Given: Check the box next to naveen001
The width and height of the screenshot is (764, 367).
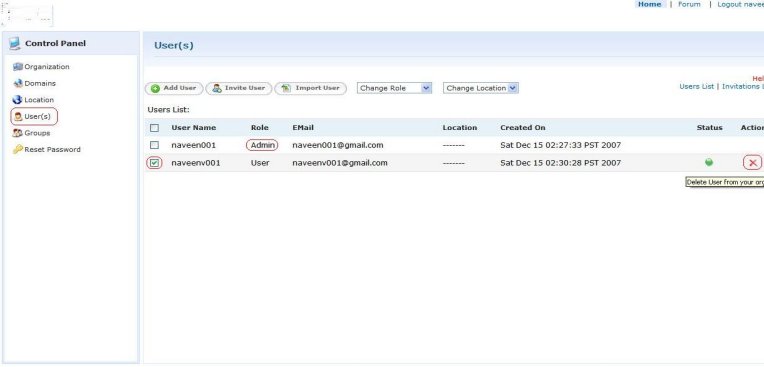Looking at the screenshot, I should [154, 145].
